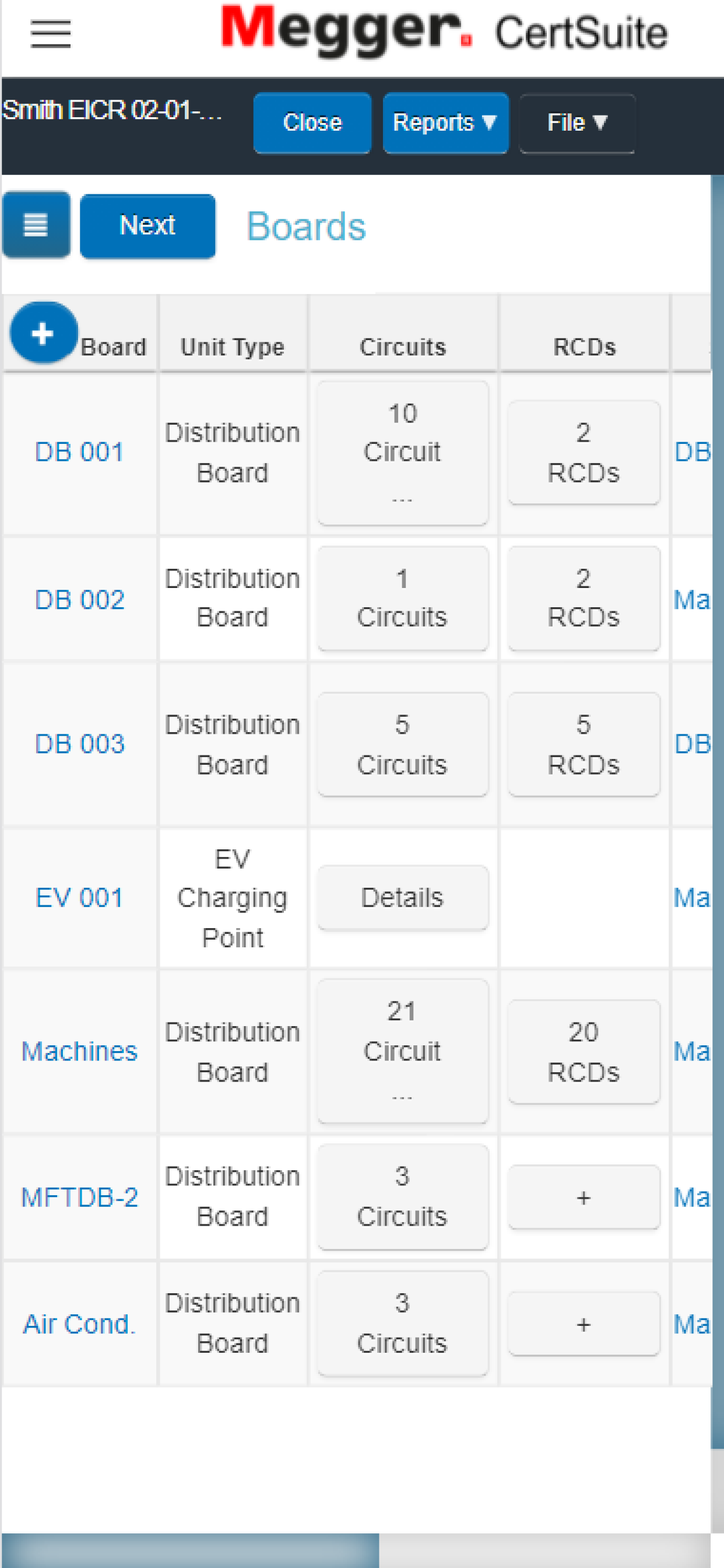
Task: Expand the 10 Circuit button for DB 001
Action: 402,453
